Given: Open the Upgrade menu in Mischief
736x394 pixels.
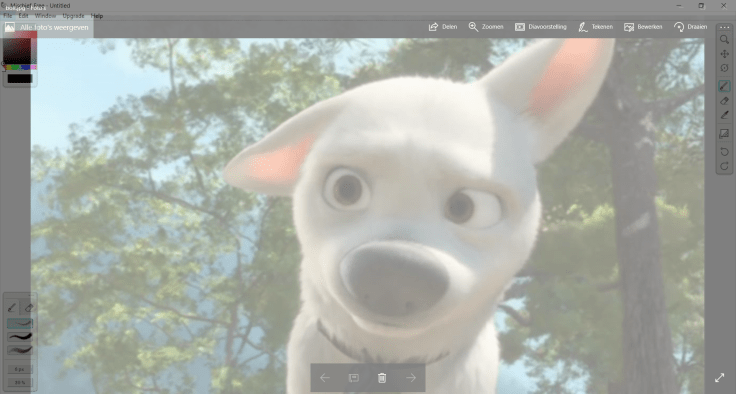Looking at the screenshot, I should point(73,16).
